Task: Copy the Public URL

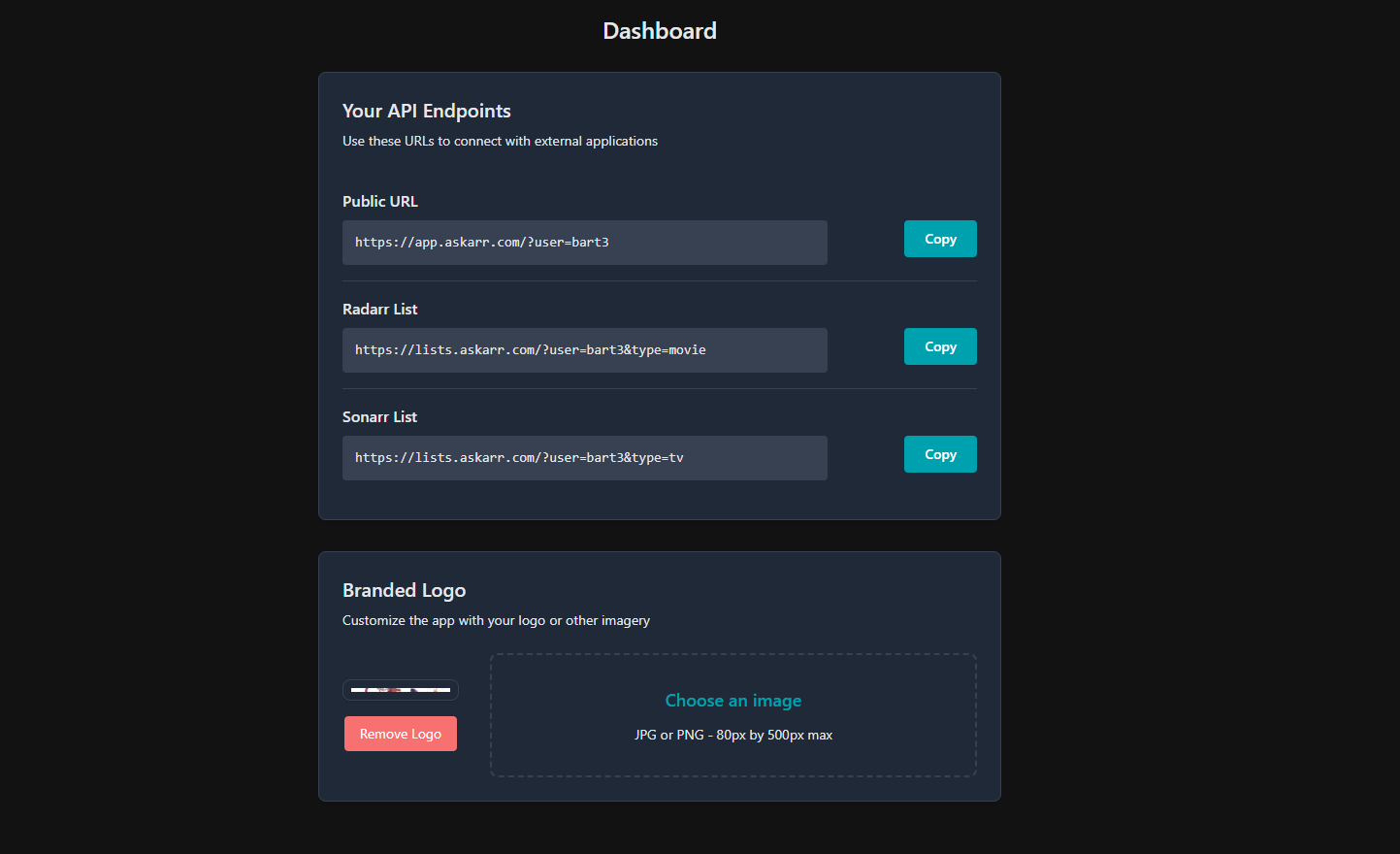Action: [940, 239]
